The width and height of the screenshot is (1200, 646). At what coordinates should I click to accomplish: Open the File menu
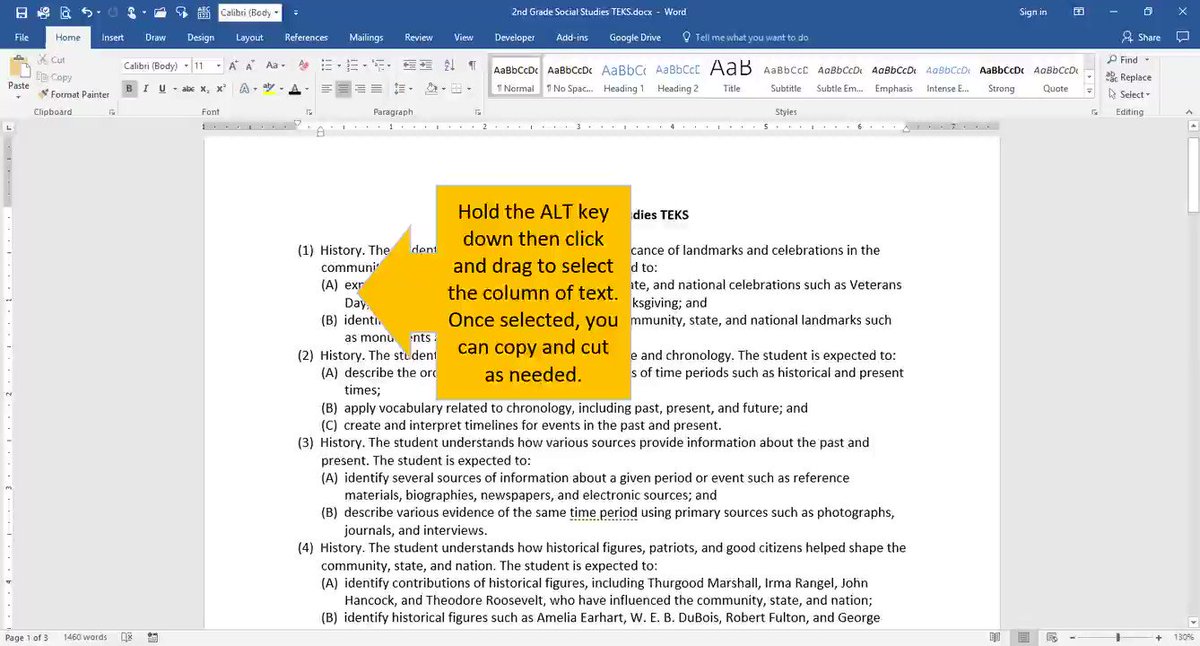(x=22, y=37)
